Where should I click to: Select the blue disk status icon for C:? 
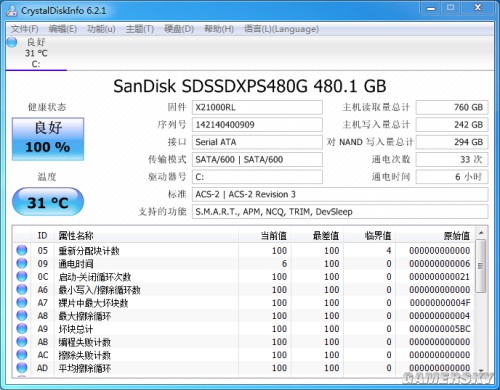tap(12, 42)
